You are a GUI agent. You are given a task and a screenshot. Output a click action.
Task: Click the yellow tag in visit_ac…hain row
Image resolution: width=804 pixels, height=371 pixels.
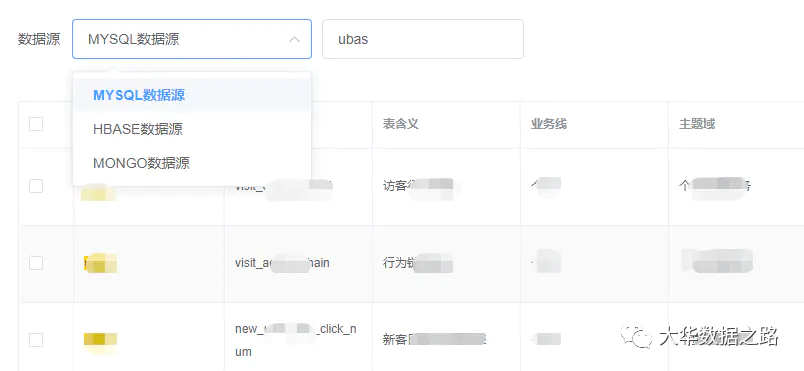point(100,263)
